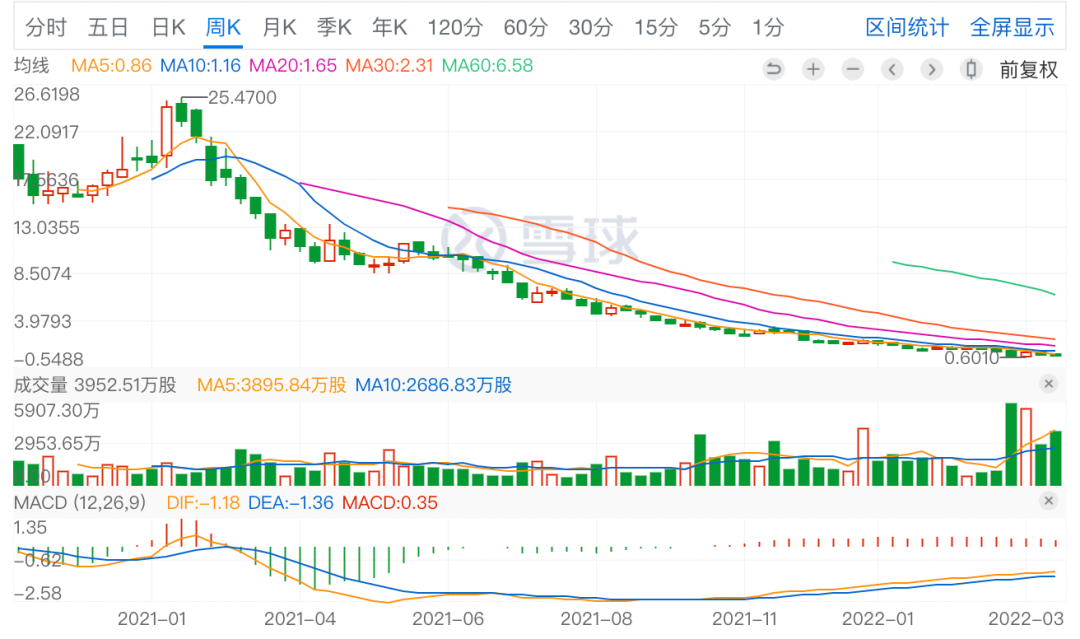Click the MACD:0.35 value
1080x639 pixels.
point(390,503)
